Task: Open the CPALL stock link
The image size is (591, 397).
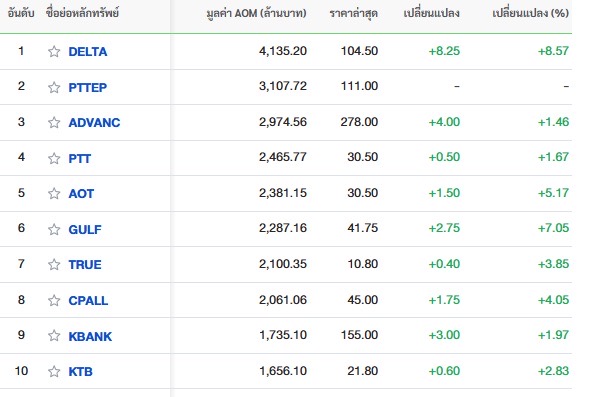Action: tap(88, 300)
